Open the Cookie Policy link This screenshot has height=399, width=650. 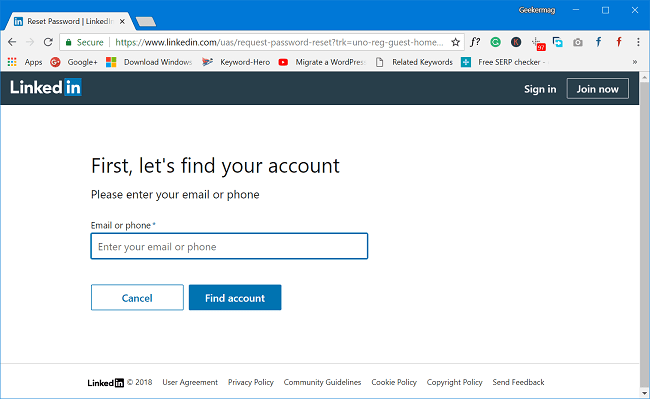click(x=394, y=382)
